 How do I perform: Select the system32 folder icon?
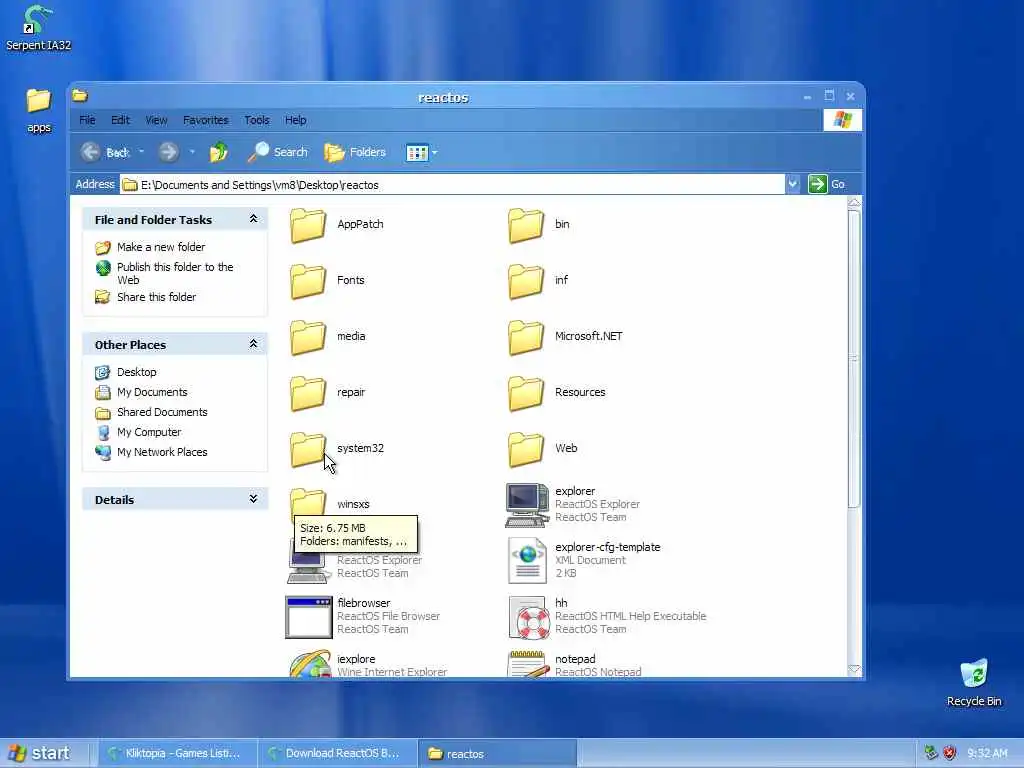click(x=308, y=450)
